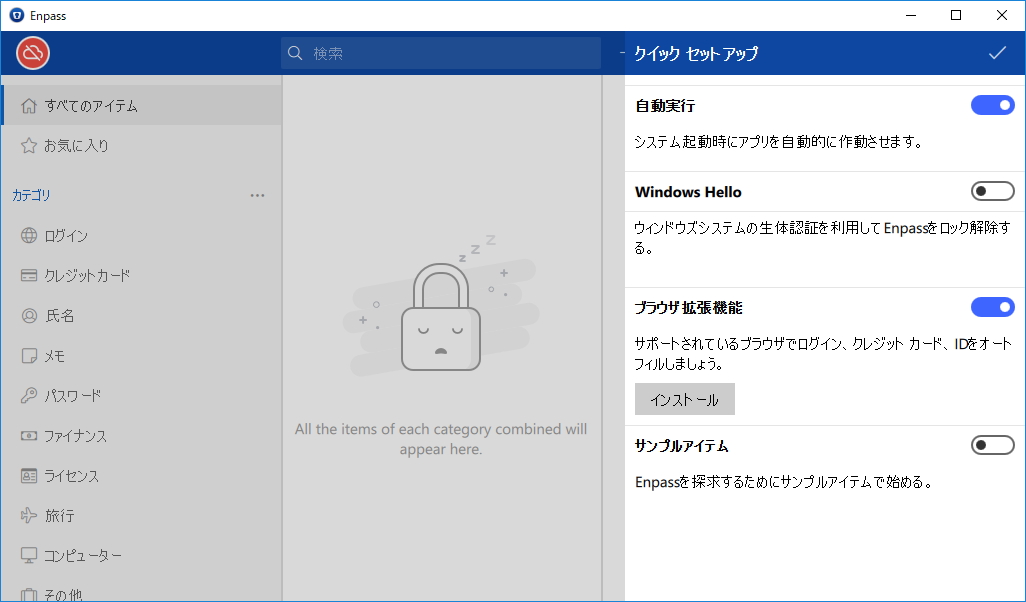Open the カテゴリ options via the three dots

coord(257,195)
